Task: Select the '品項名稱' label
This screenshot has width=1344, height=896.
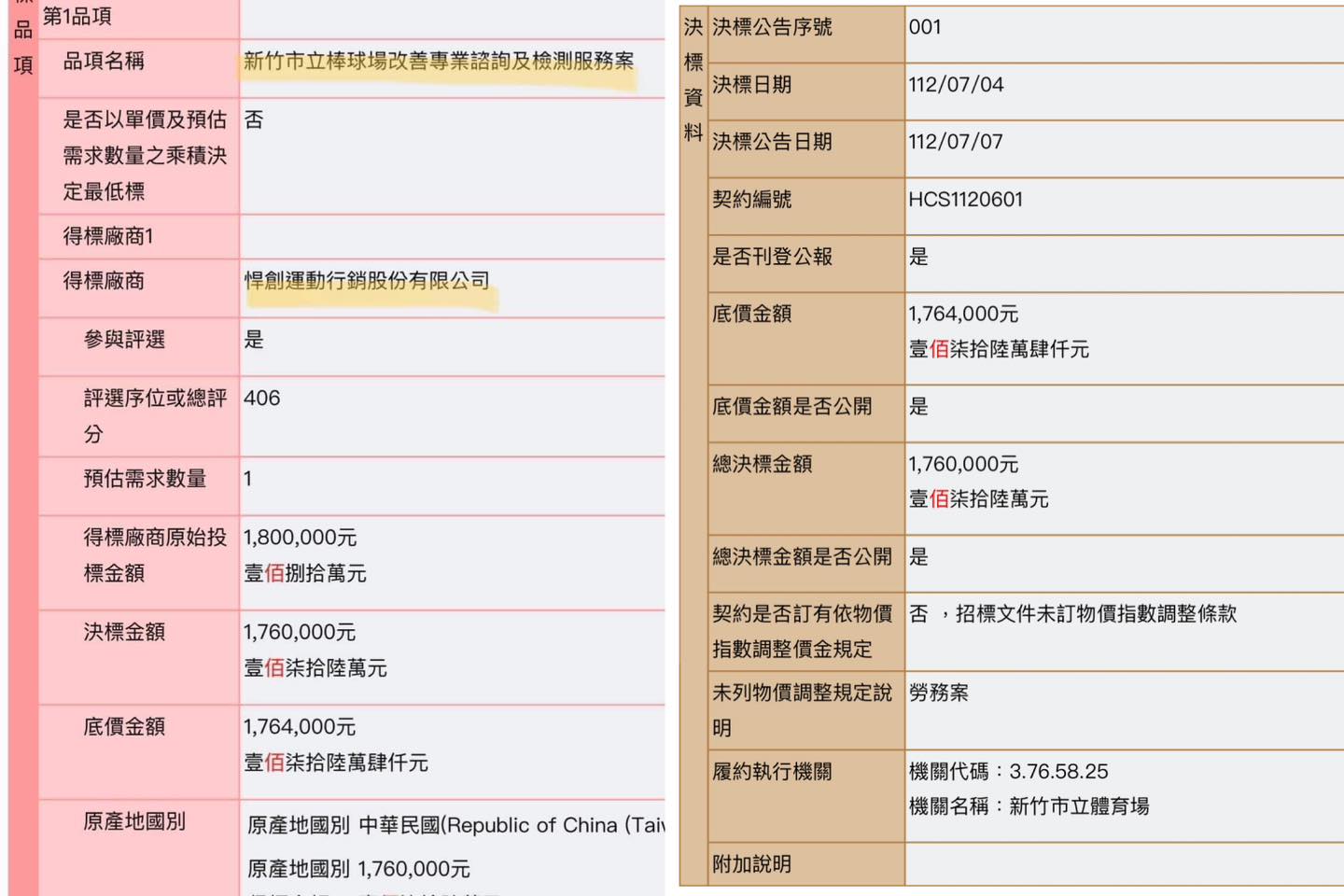Action: (104, 61)
